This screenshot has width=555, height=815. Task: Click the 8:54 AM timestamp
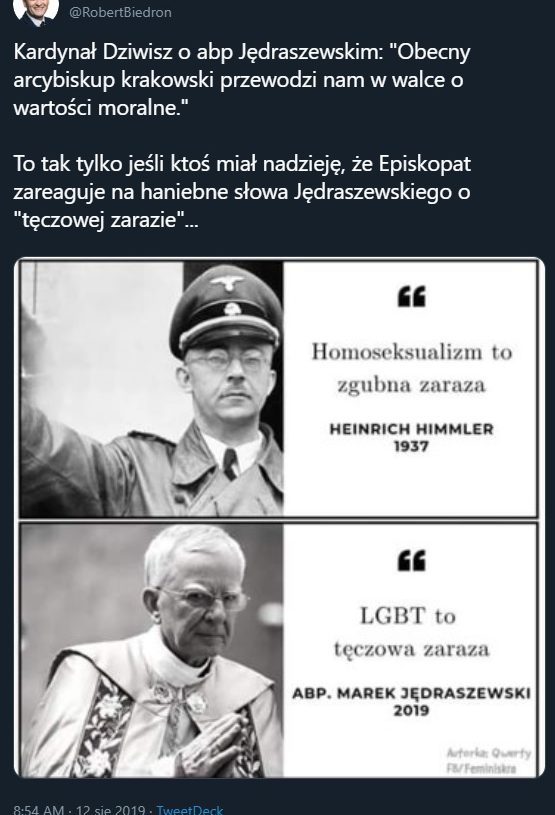click(x=39, y=809)
